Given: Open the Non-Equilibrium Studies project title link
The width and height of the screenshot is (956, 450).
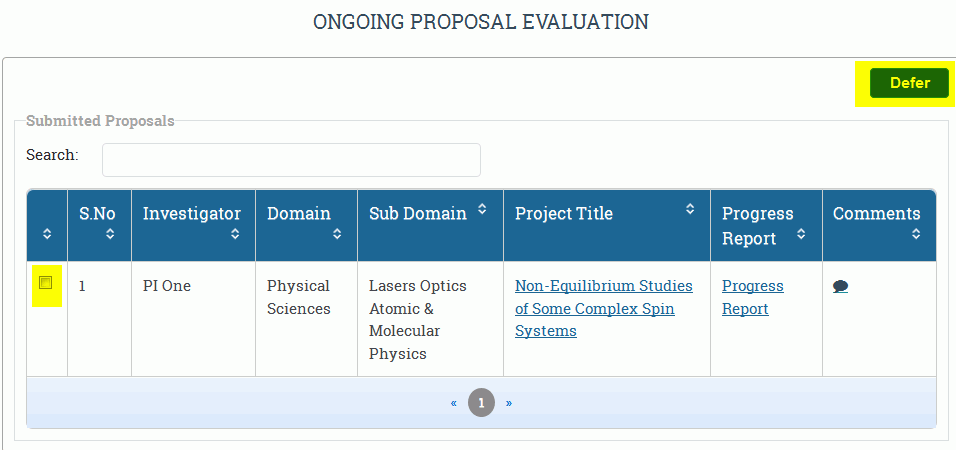Looking at the screenshot, I should point(604,309).
